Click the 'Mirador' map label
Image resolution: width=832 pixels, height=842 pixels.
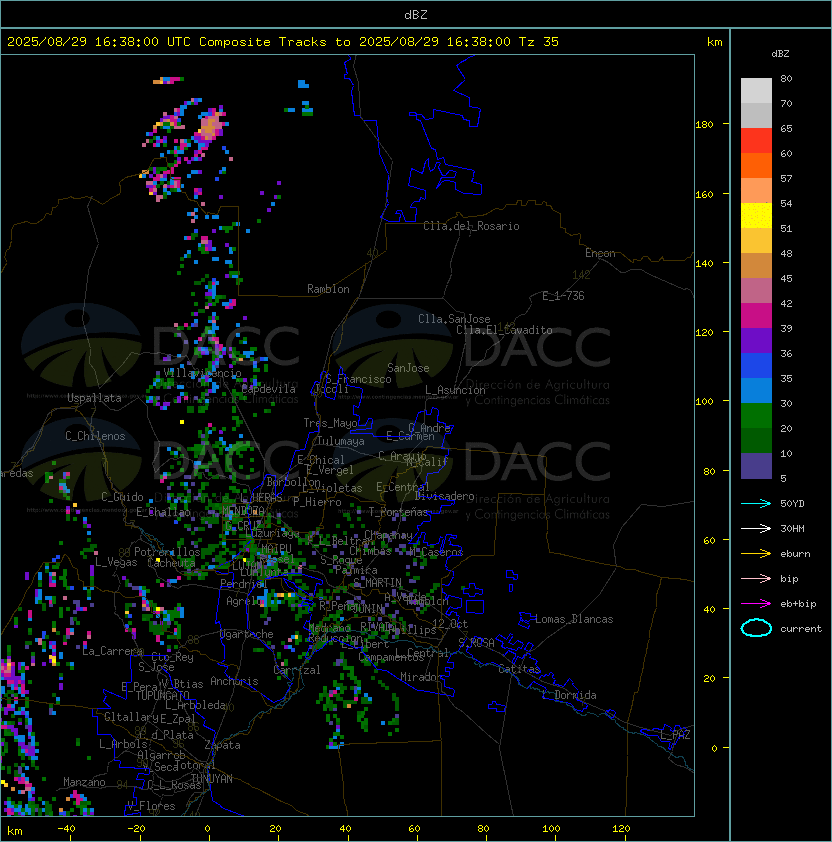[422, 677]
